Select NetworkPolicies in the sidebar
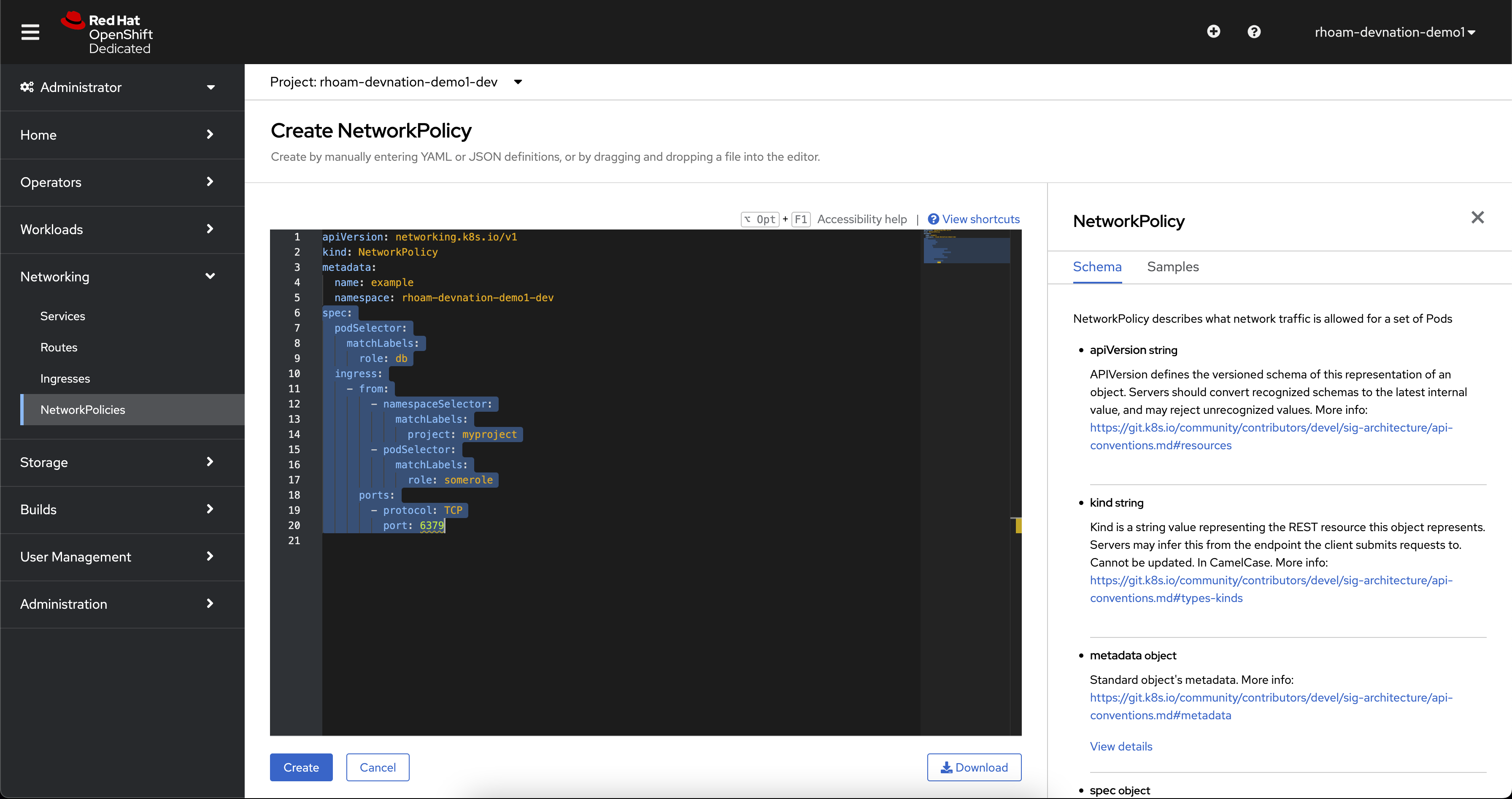Image resolution: width=1512 pixels, height=799 pixels. pos(83,409)
